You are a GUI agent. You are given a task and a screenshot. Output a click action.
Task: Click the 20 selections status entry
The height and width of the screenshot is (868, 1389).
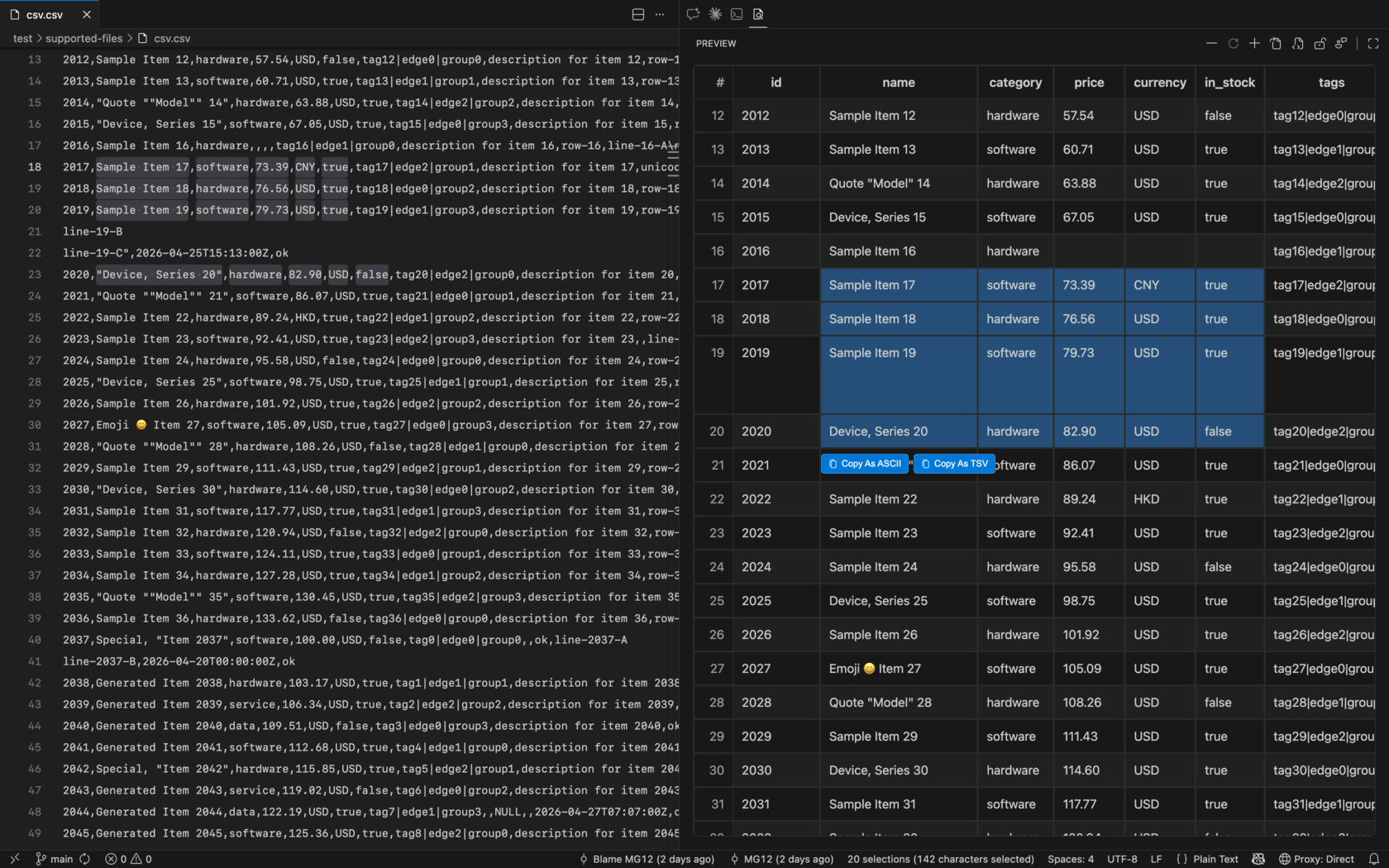pyautogui.click(x=940, y=859)
